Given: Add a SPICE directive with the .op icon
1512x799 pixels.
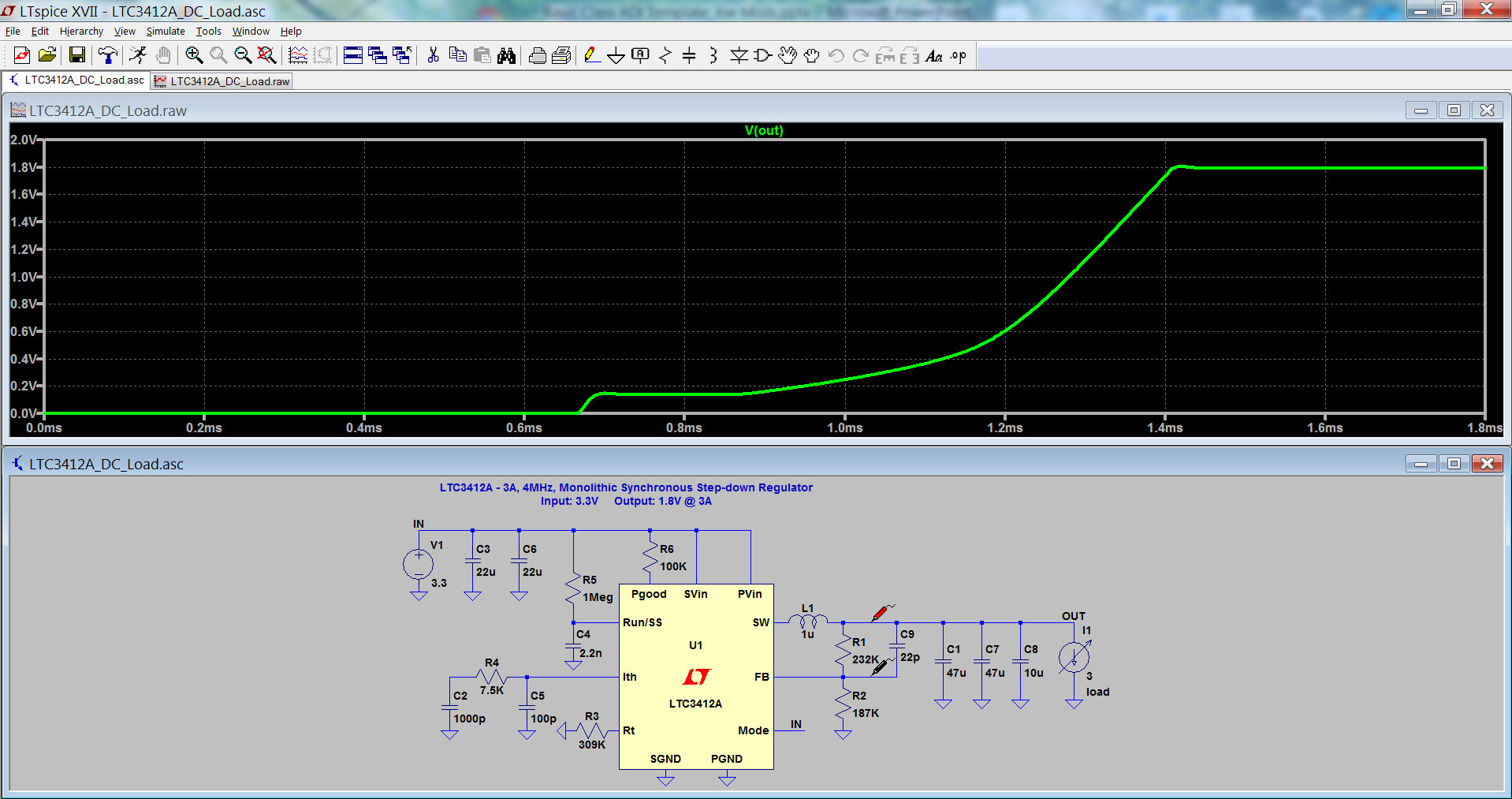Looking at the screenshot, I should click(x=957, y=55).
